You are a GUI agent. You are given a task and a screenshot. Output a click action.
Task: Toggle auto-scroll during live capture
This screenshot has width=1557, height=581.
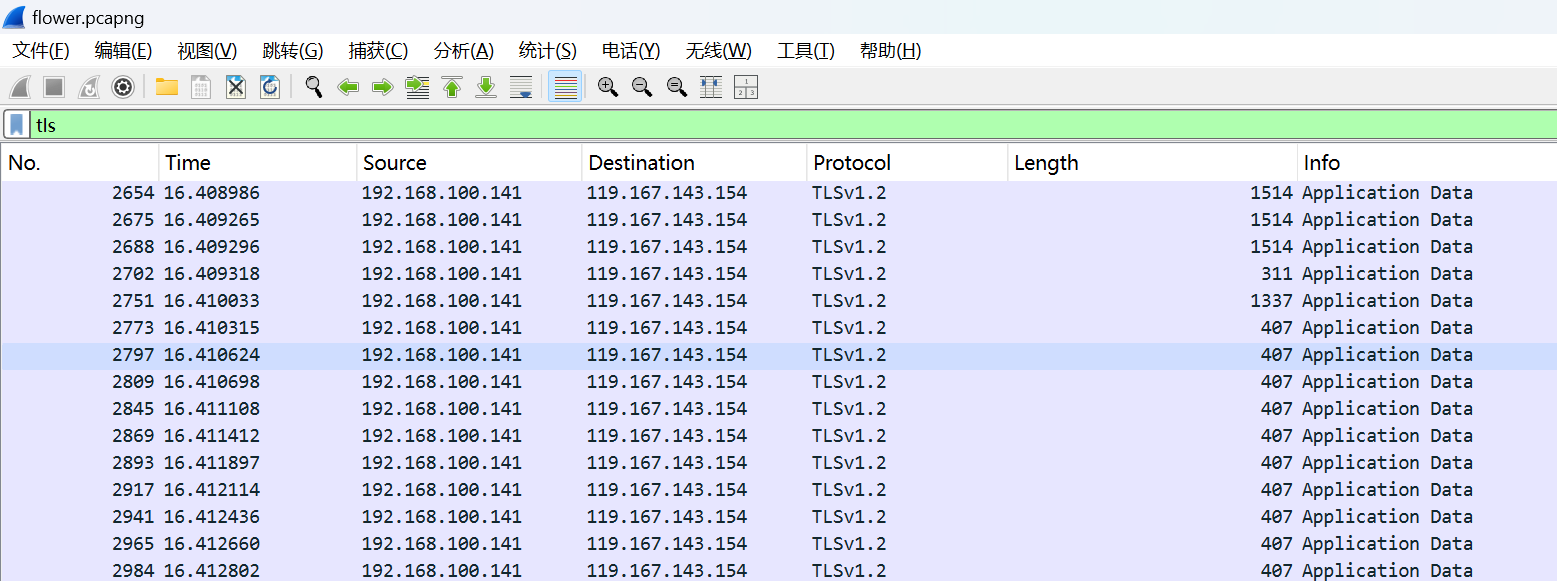(521, 87)
